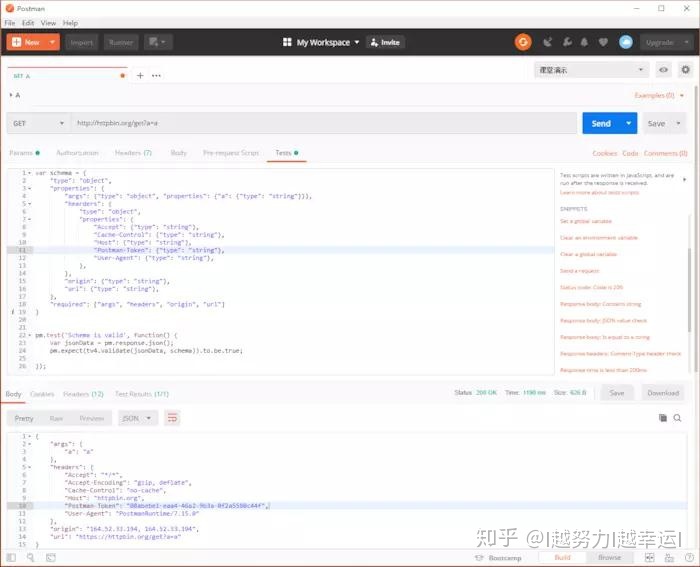Click the Save response button
The height and width of the screenshot is (567, 700).
[617, 393]
